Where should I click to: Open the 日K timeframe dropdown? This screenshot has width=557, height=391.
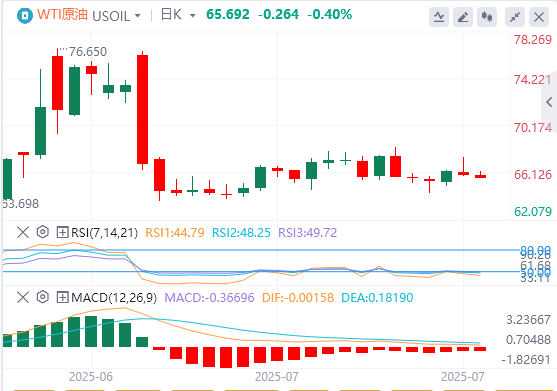coord(178,15)
